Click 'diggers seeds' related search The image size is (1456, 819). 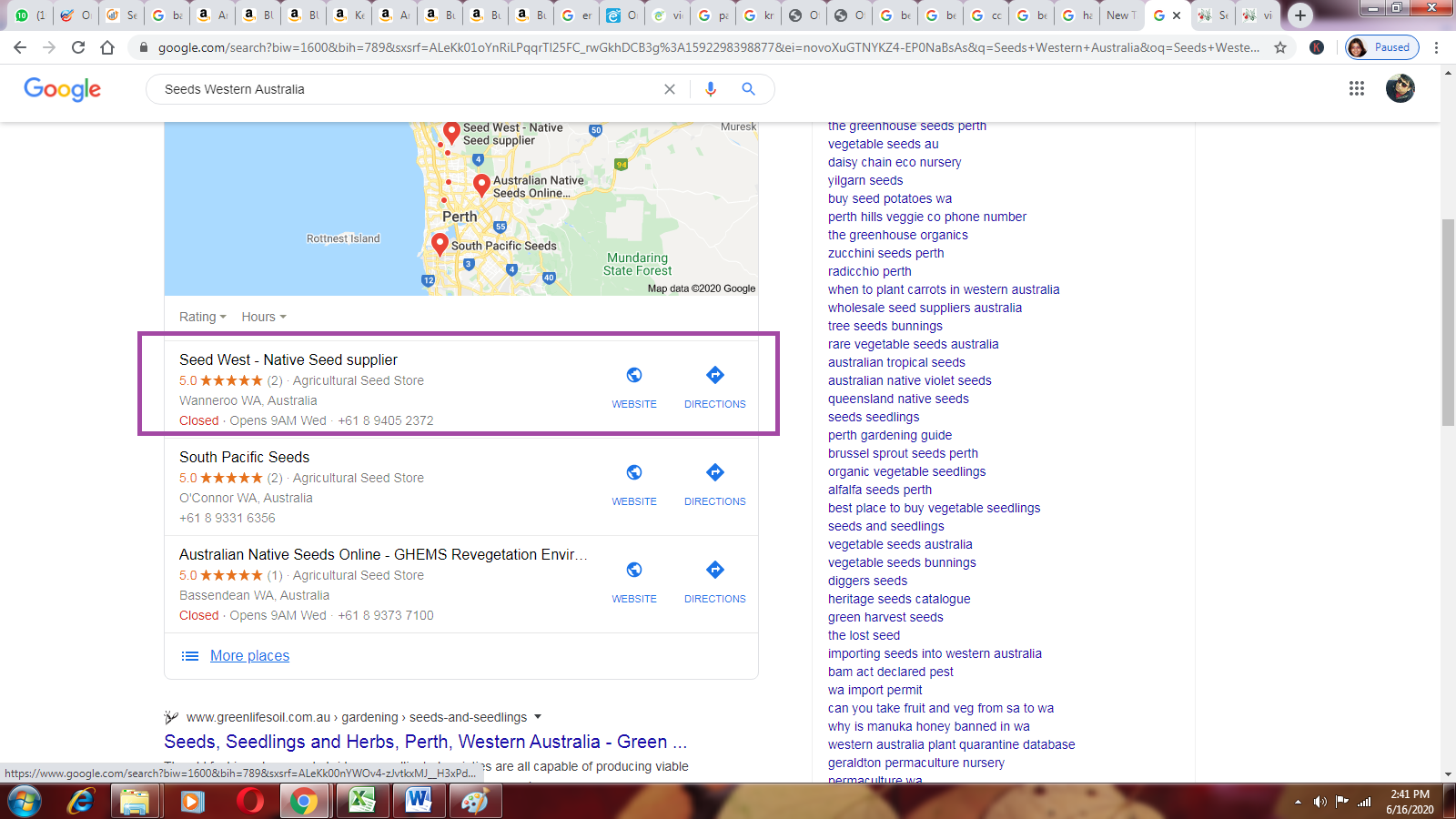pos(867,581)
